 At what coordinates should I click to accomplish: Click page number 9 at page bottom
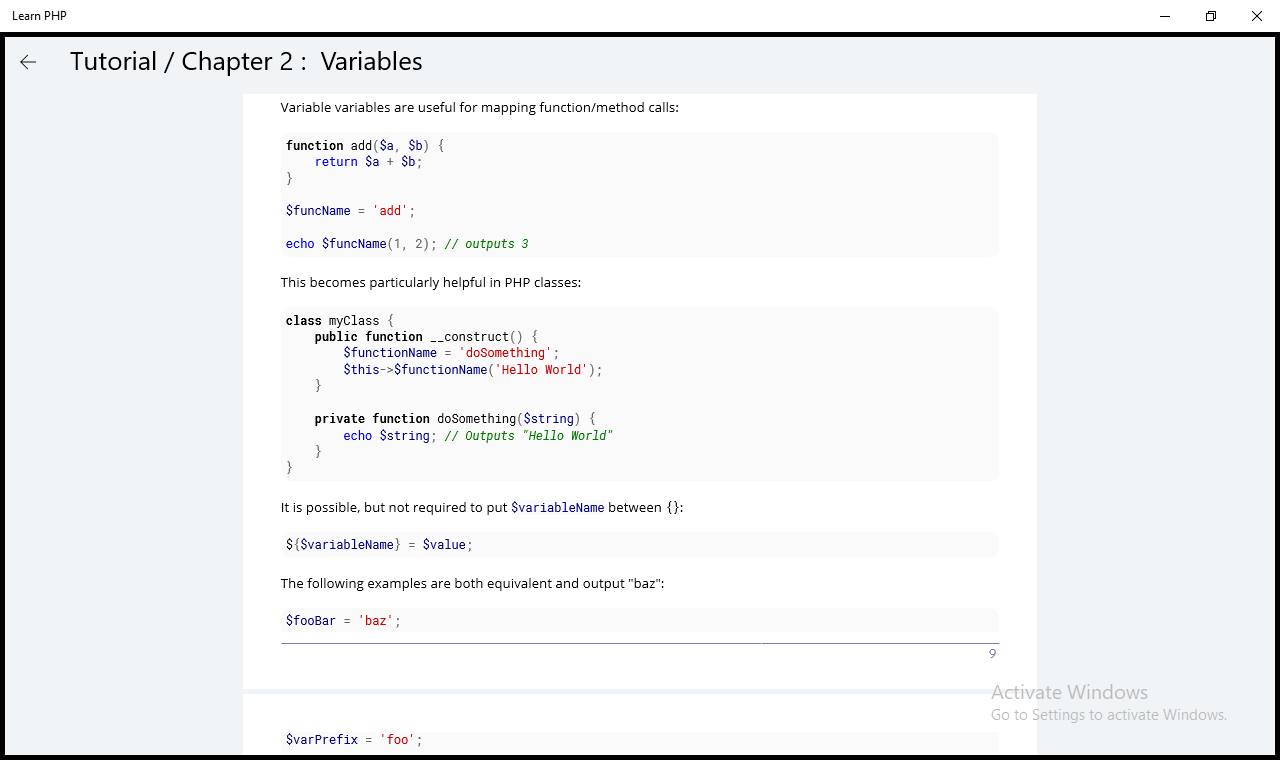pos(992,654)
